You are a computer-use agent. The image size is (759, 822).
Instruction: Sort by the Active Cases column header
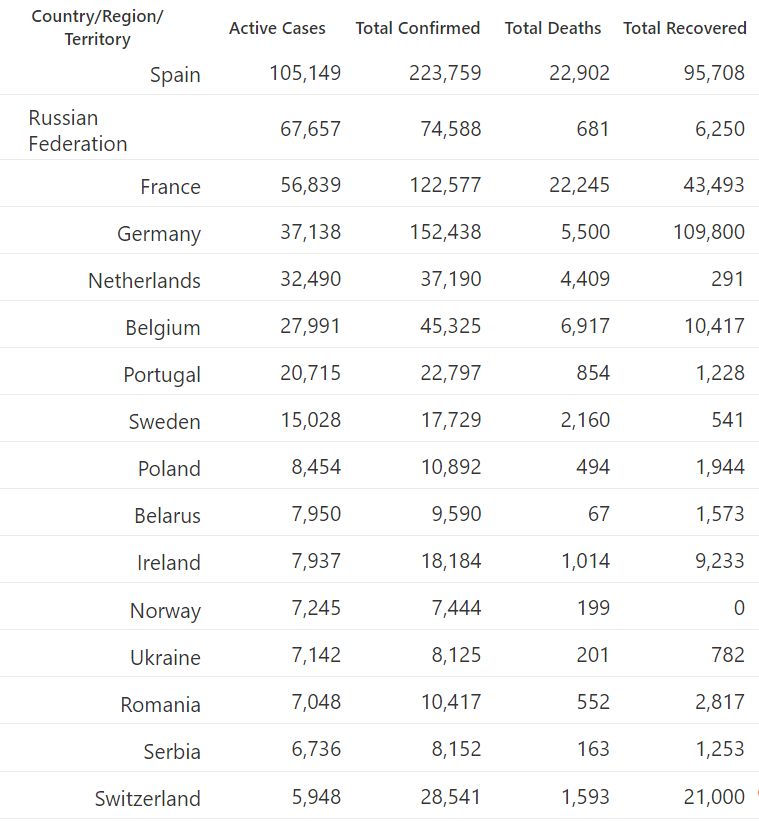click(277, 28)
